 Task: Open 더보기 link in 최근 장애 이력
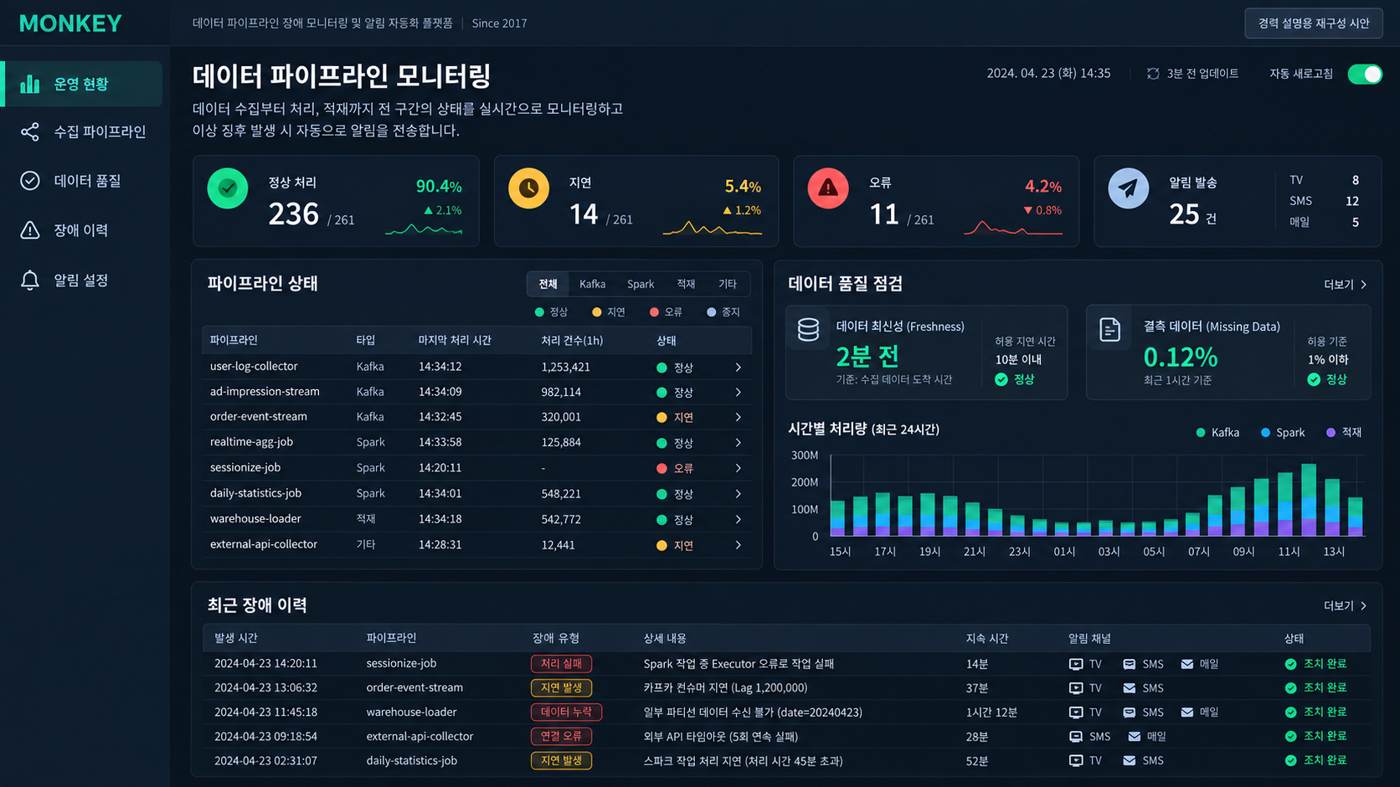1345,606
